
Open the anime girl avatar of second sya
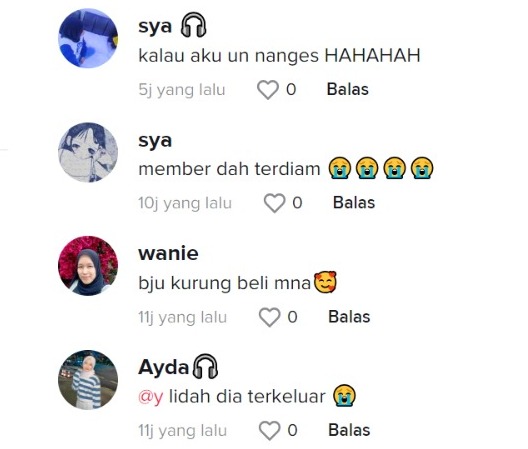coord(88,152)
